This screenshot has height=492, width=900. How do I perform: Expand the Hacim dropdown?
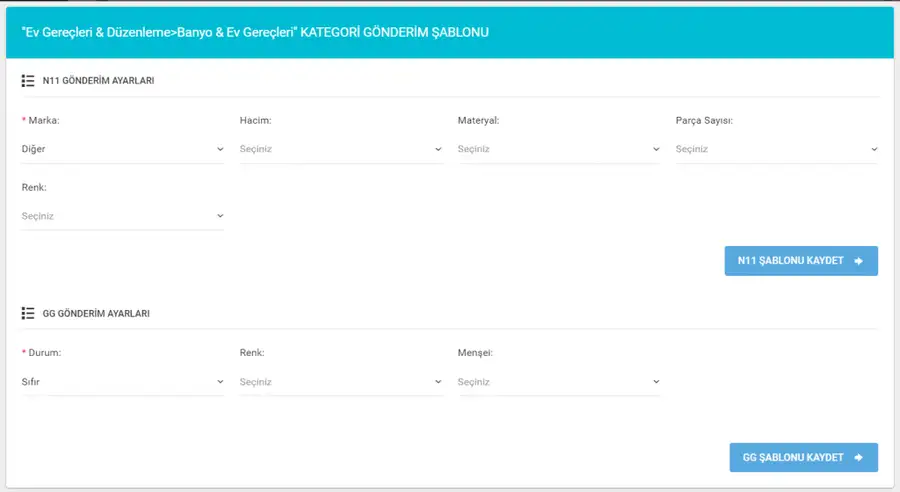click(340, 149)
